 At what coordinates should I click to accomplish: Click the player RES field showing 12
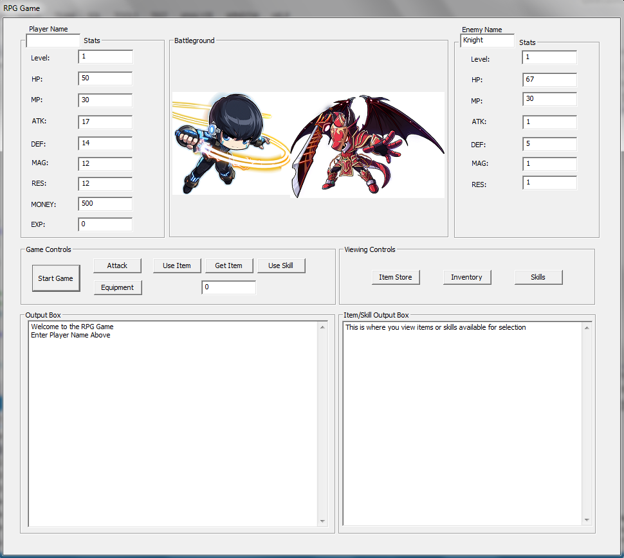105,183
